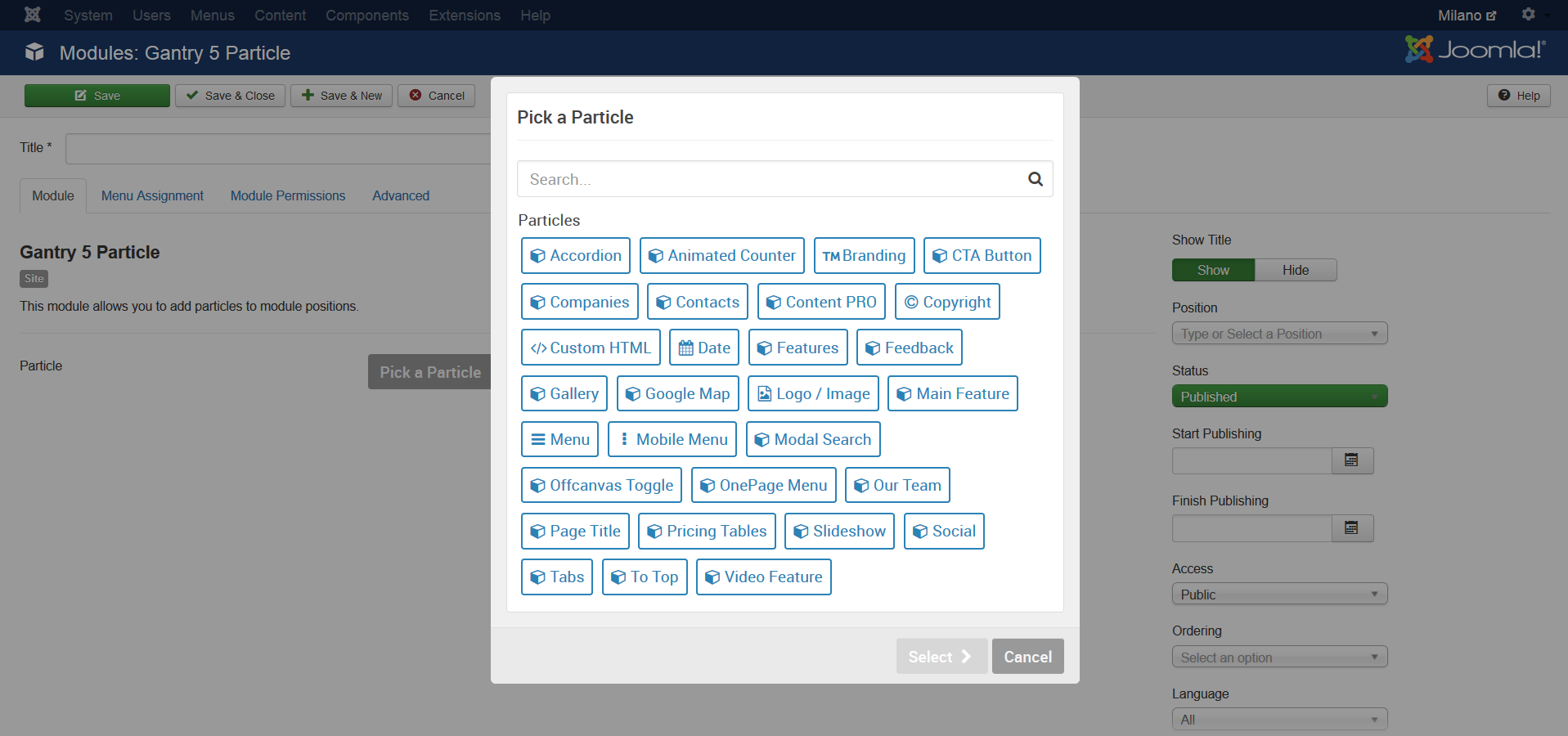1568x736 pixels.
Task: Click the Save & Close button
Action: point(230,96)
